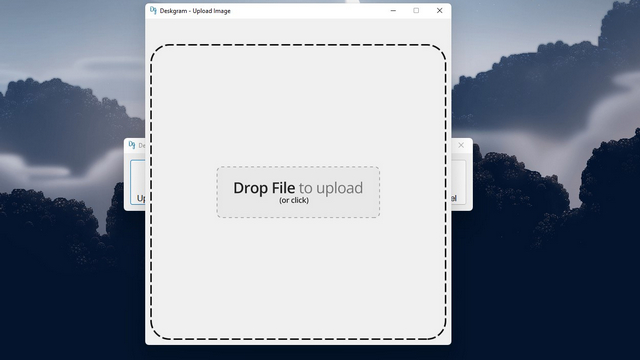Click the Deskgram icon in Upload Image title bar
The height and width of the screenshot is (360, 640).
(x=153, y=10)
